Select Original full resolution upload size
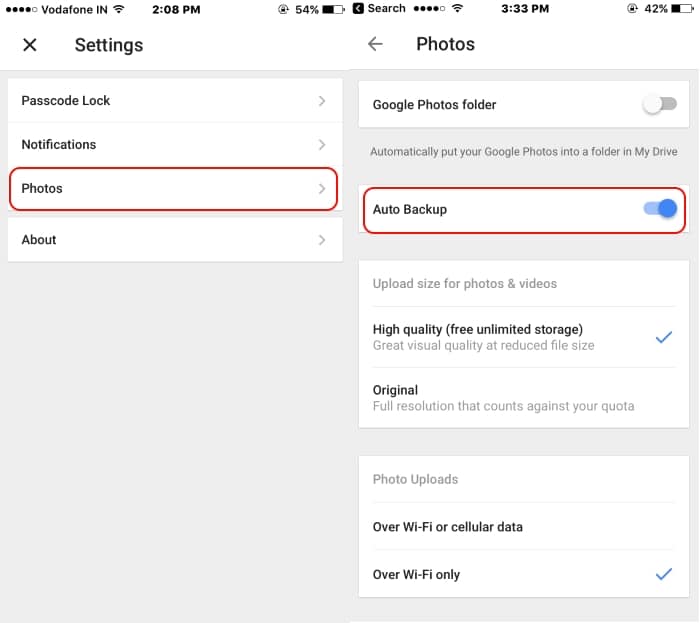 point(524,398)
